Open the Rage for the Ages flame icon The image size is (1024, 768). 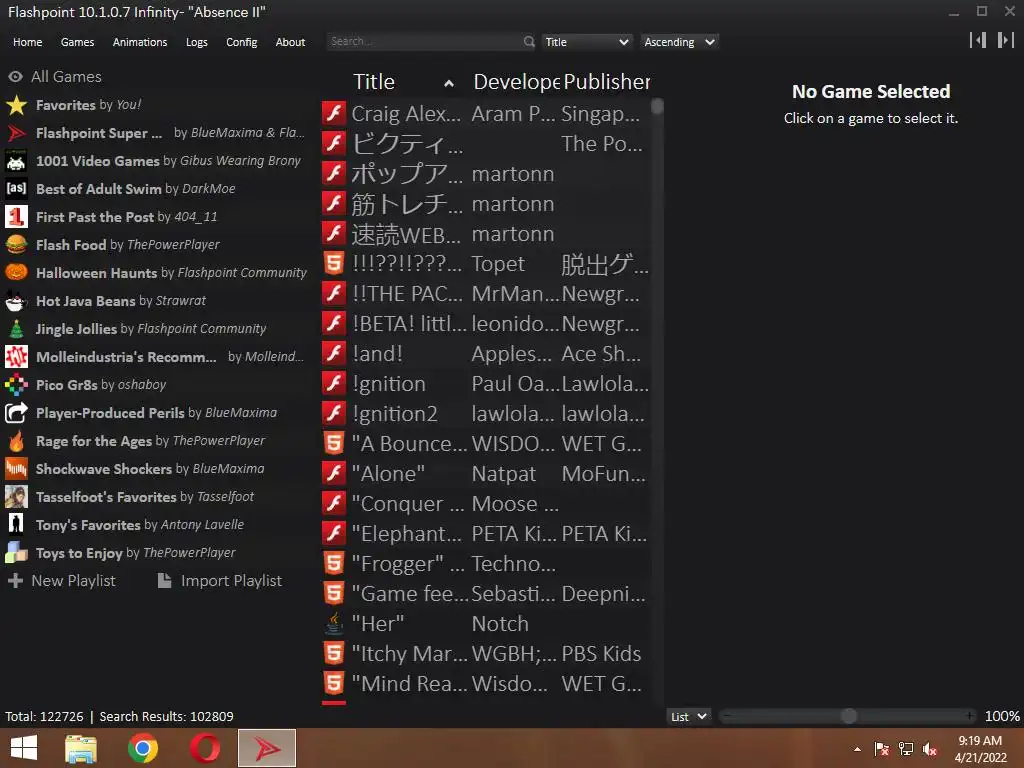[x=16, y=441]
